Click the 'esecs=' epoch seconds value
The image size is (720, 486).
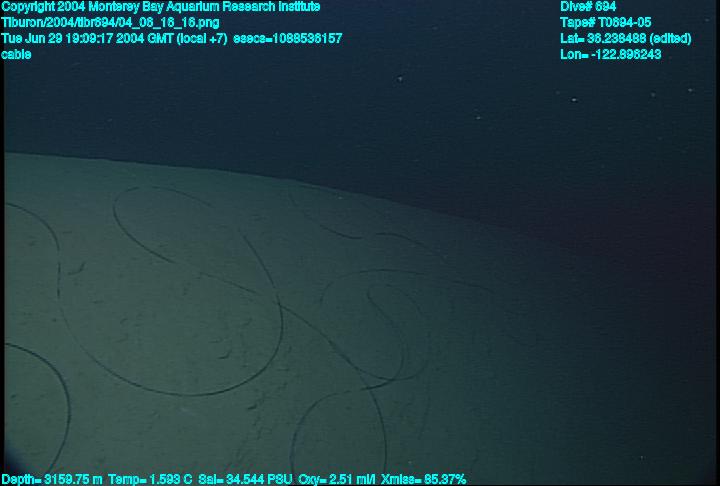pyautogui.click(x=288, y=39)
